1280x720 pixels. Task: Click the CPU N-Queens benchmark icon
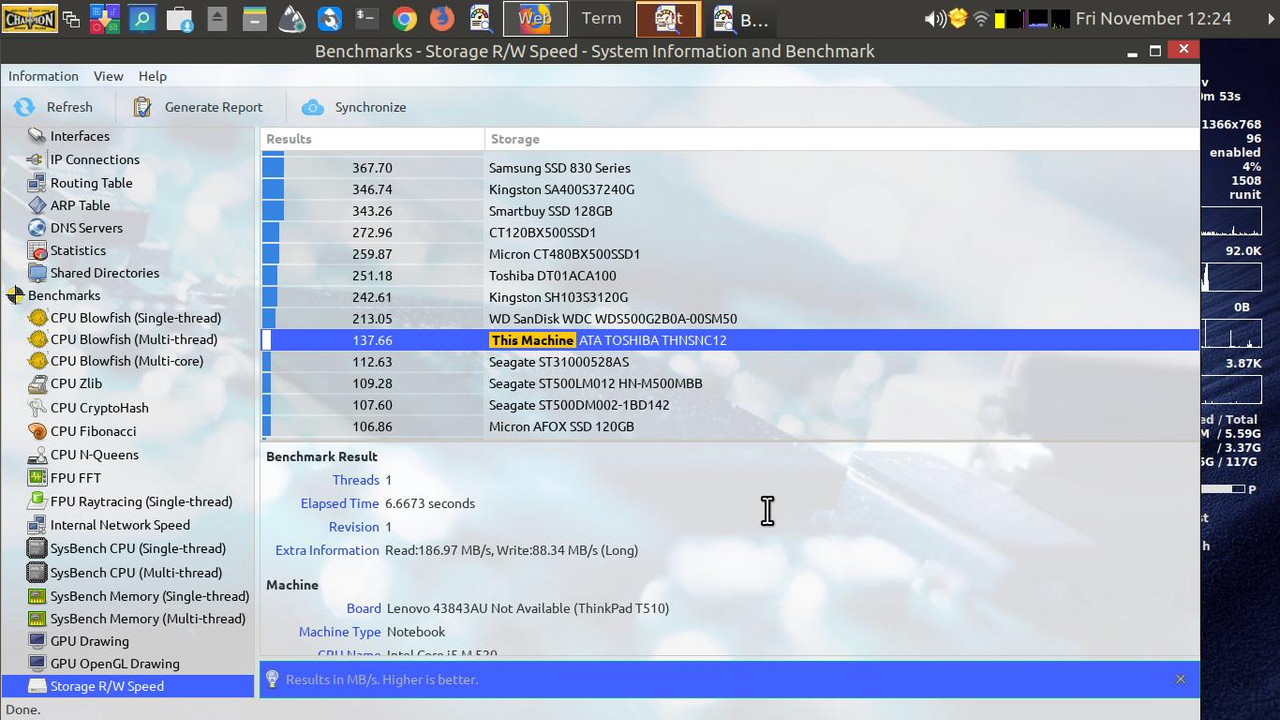(37, 455)
